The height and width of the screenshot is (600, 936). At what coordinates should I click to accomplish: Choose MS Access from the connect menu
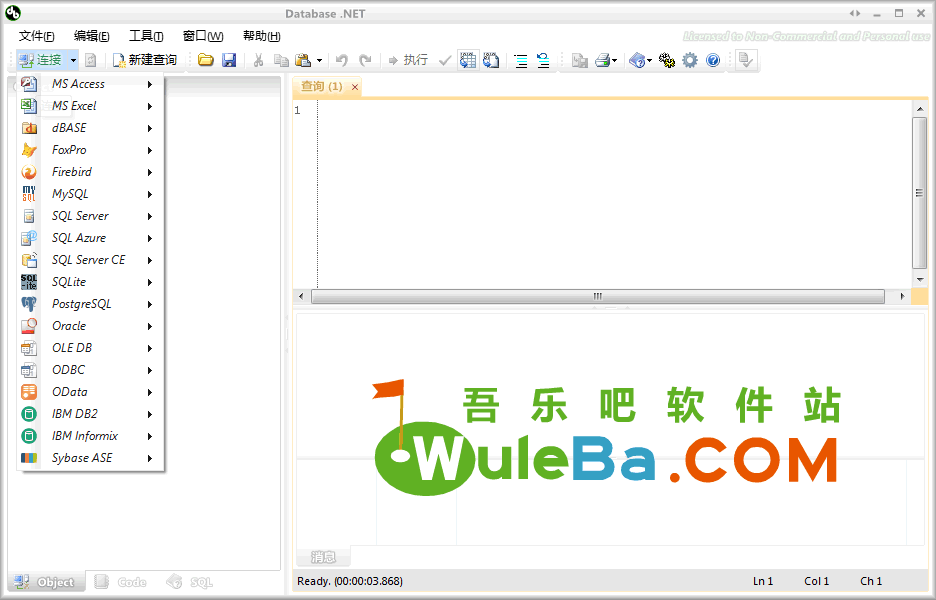click(91, 84)
